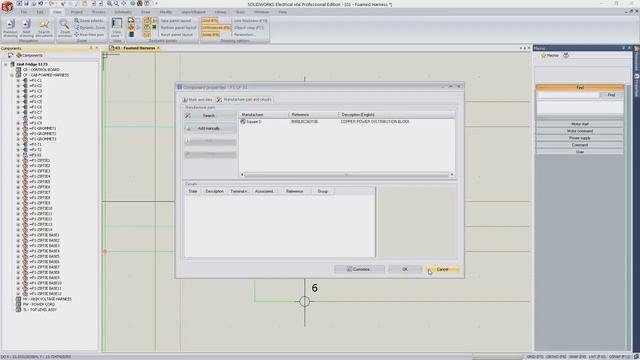Screen dimensions: 640x360
Task: Select Dynamic Zoom in ribbon
Action: [x=89, y=27]
